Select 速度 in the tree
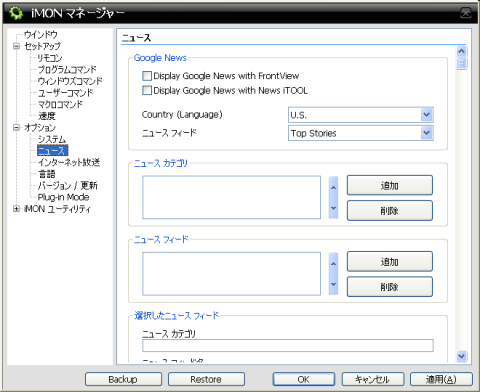 coord(47,116)
